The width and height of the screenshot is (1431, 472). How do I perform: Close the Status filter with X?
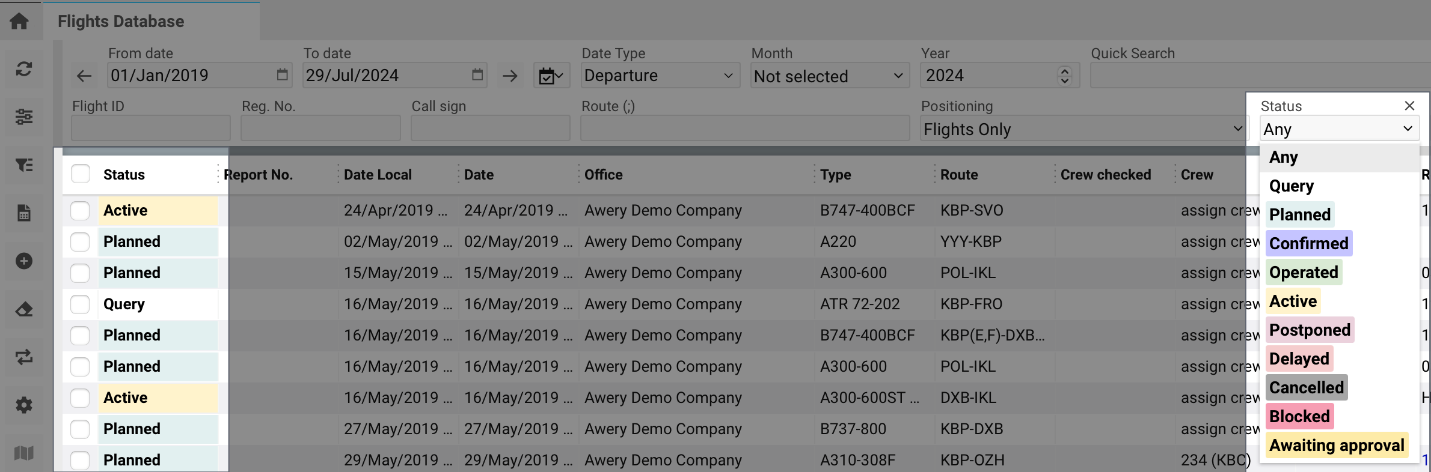pyautogui.click(x=1409, y=106)
